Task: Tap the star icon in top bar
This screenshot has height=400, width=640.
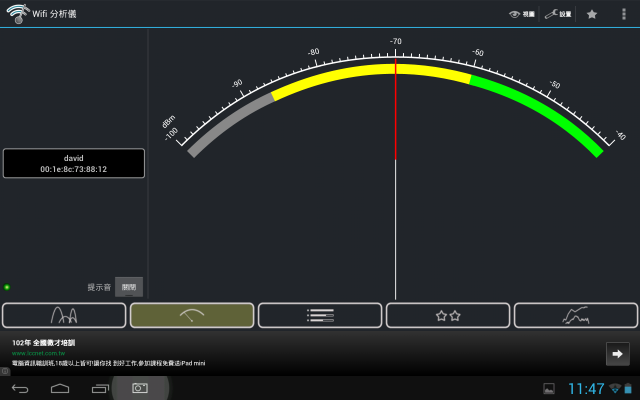Action: (592, 14)
